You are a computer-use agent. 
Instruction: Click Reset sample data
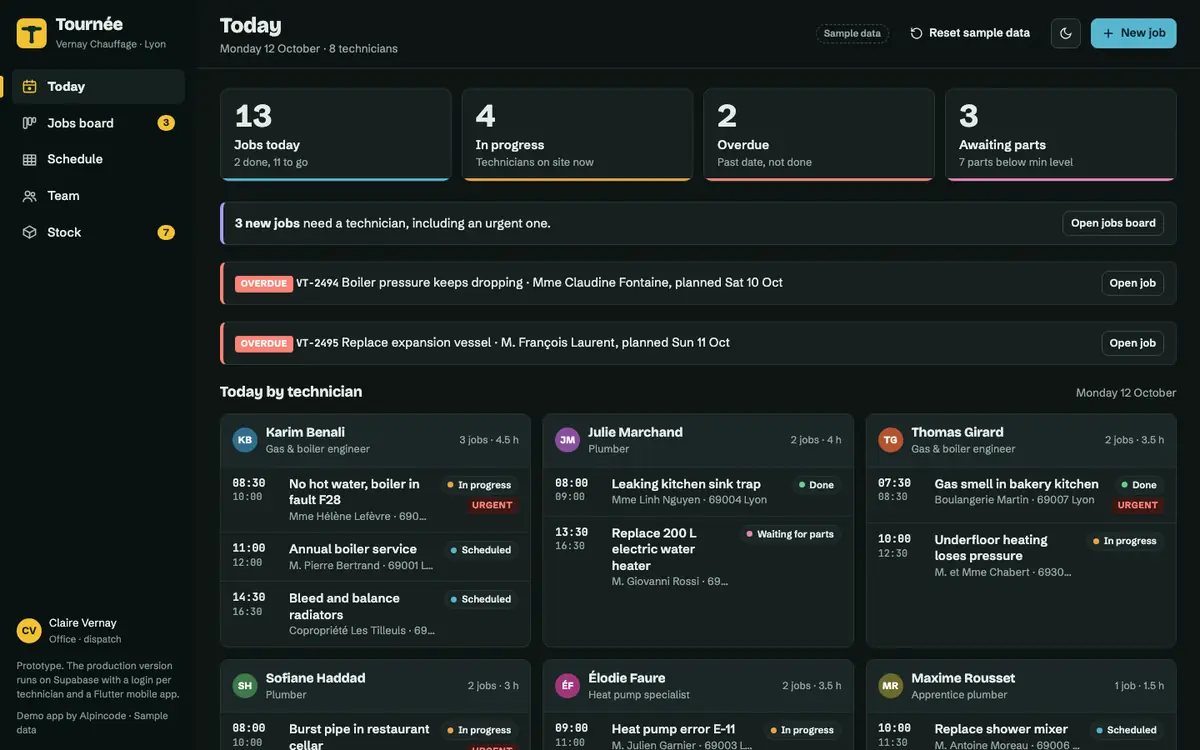pyautogui.click(x=970, y=33)
